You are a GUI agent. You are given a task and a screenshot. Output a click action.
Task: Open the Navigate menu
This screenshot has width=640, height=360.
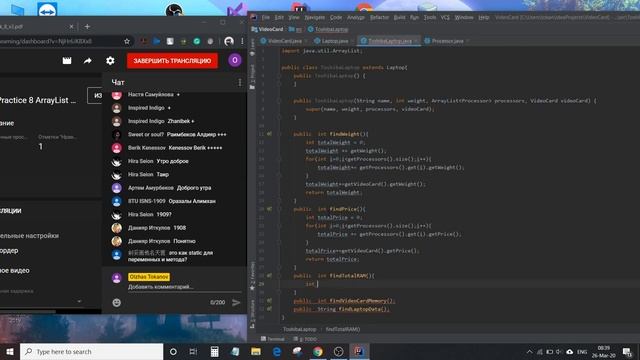click(x=314, y=18)
